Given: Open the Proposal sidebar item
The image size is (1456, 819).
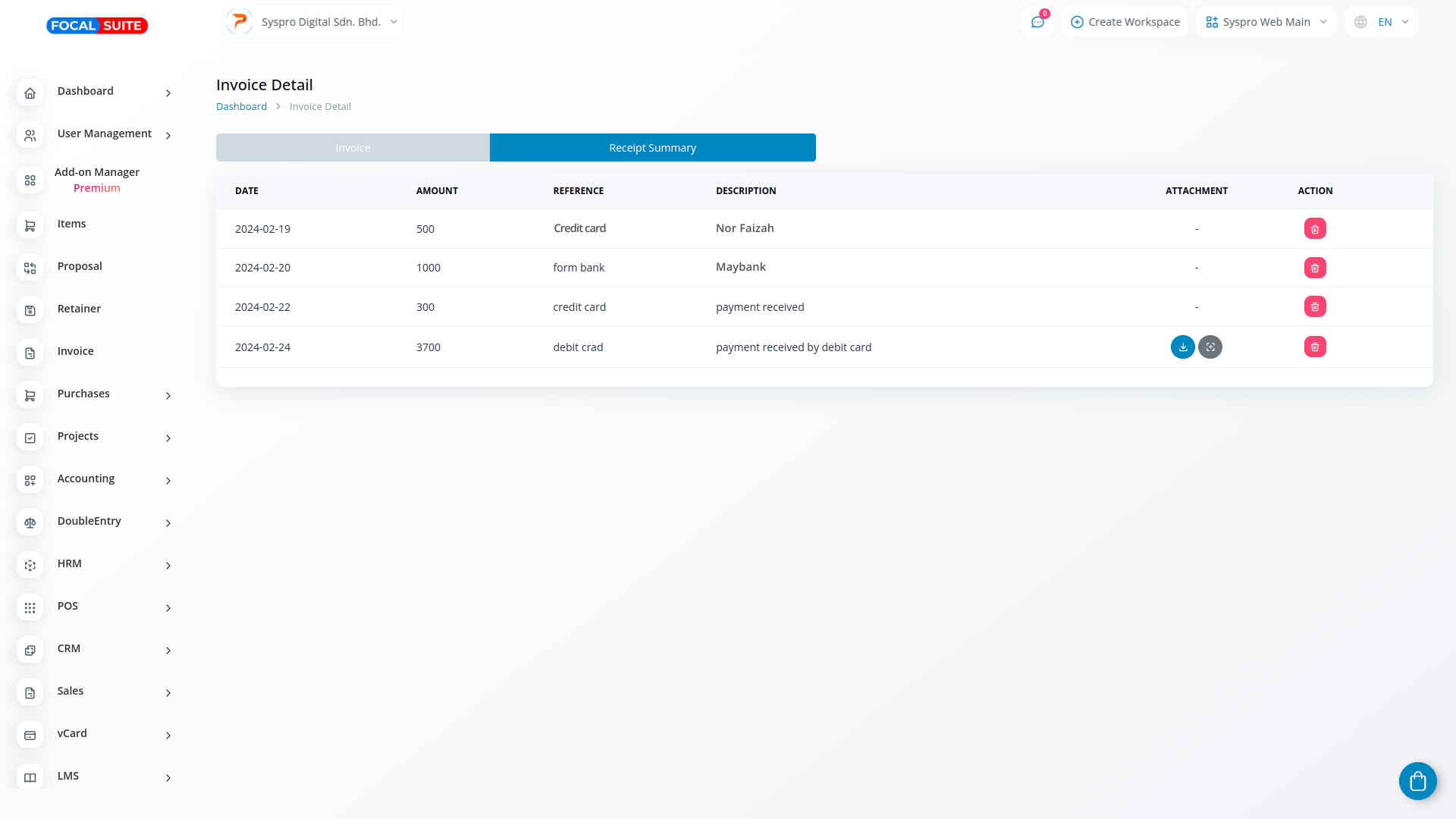Looking at the screenshot, I should [x=80, y=266].
